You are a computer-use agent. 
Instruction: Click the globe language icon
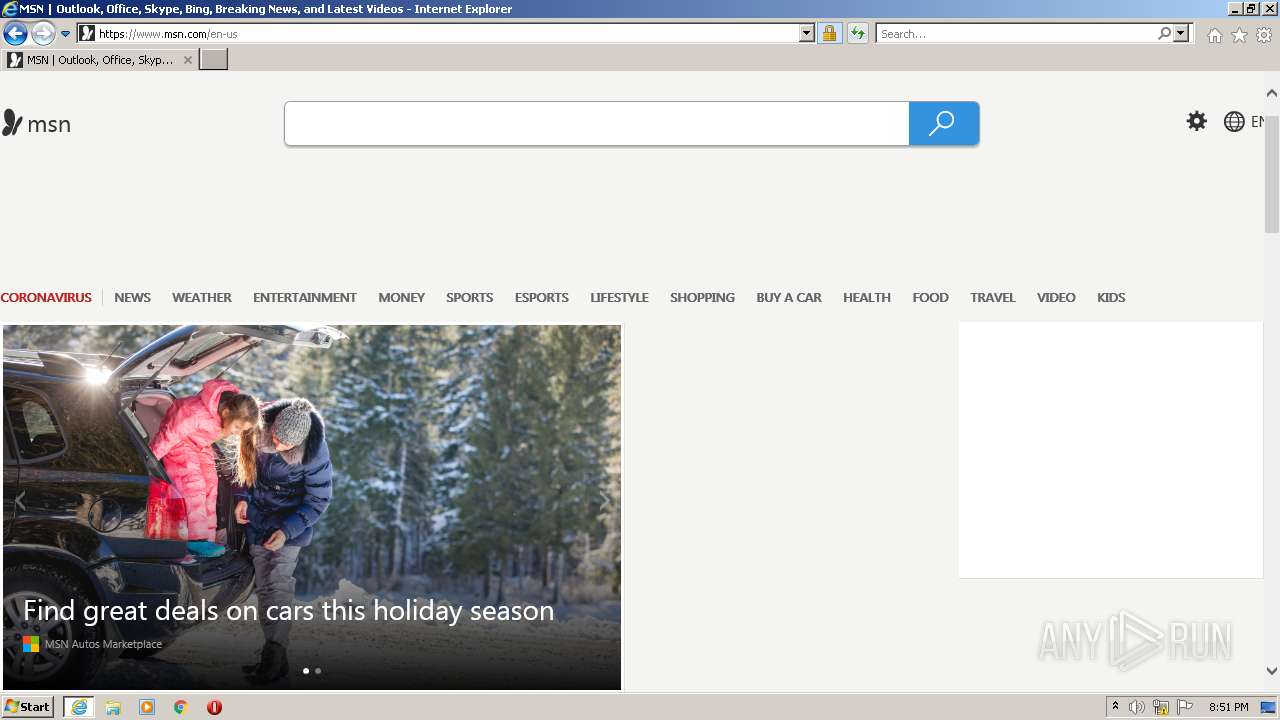coord(1235,122)
